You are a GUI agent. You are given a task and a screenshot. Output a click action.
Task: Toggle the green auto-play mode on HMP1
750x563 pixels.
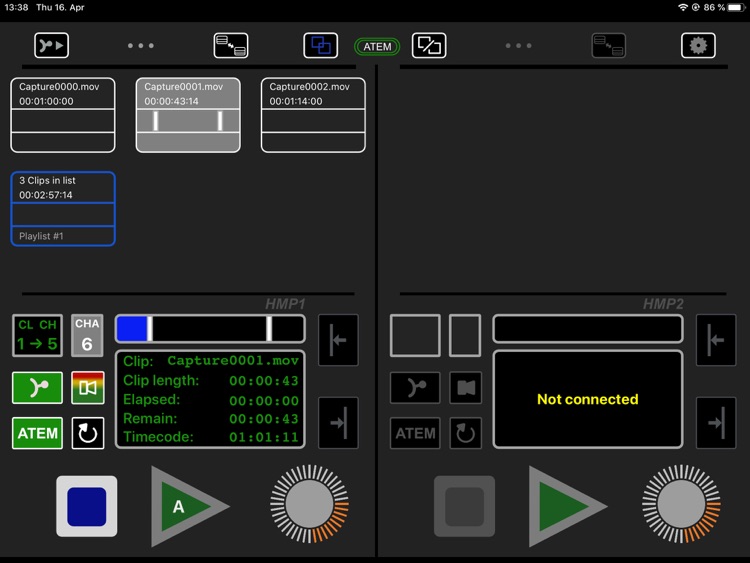(x=37, y=387)
